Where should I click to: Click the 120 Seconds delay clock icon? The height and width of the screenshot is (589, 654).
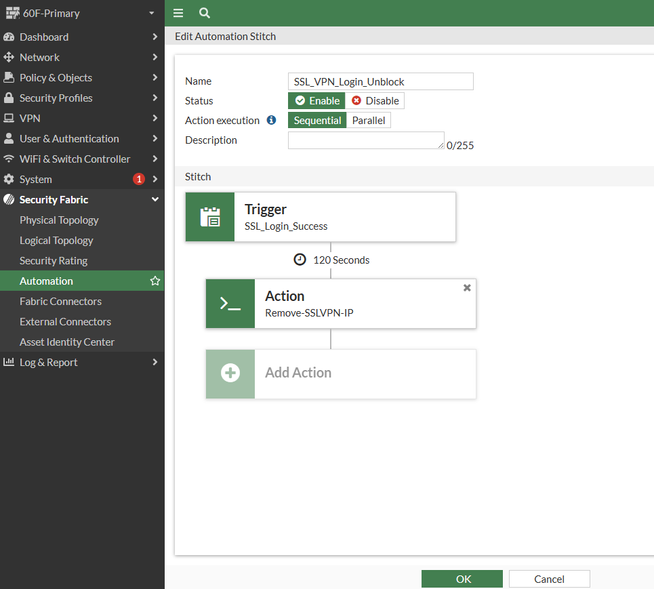tap(299, 260)
